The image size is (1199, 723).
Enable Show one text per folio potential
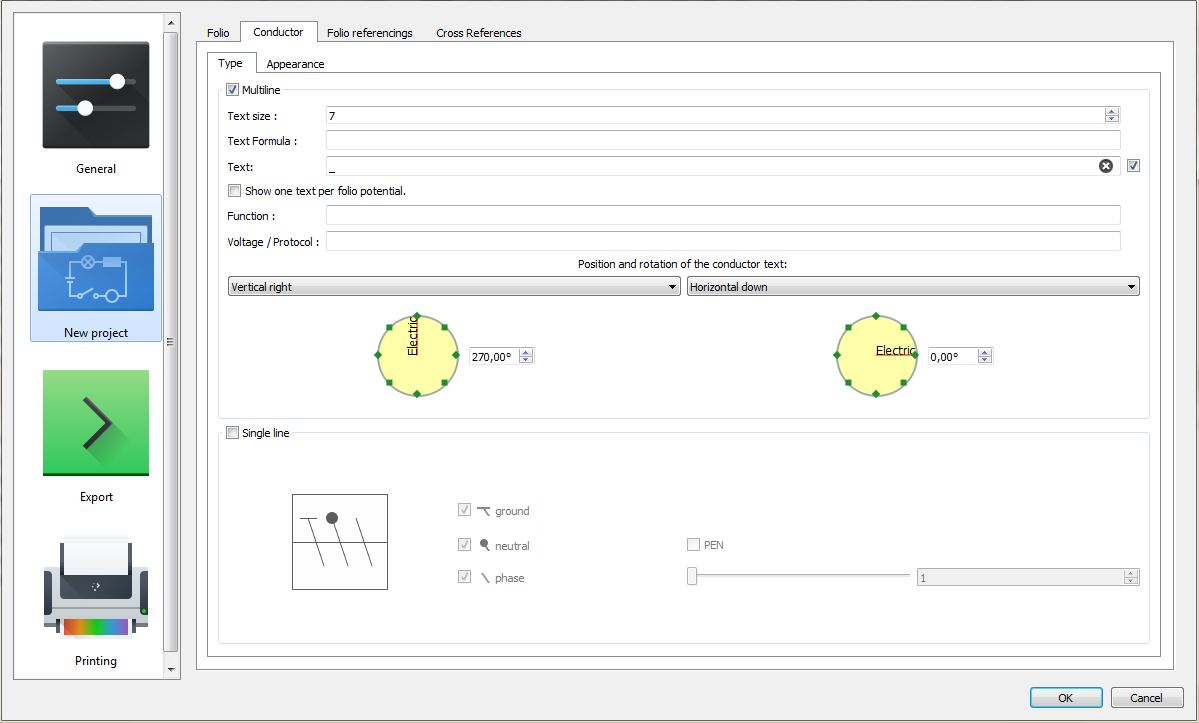(x=235, y=191)
